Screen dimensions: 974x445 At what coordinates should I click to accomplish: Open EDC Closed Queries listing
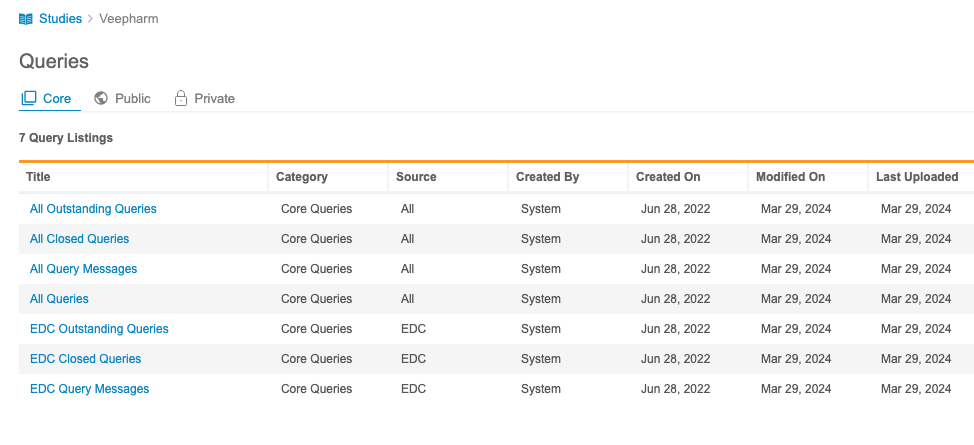click(85, 359)
